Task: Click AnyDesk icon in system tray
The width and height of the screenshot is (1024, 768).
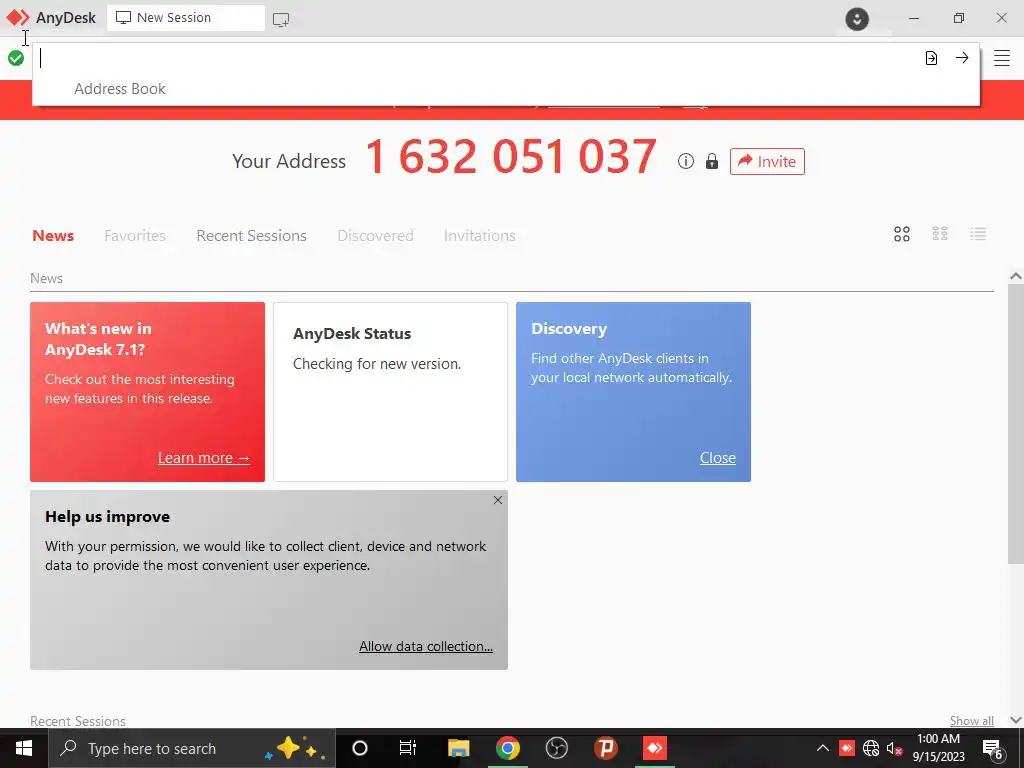Action: click(846, 748)
